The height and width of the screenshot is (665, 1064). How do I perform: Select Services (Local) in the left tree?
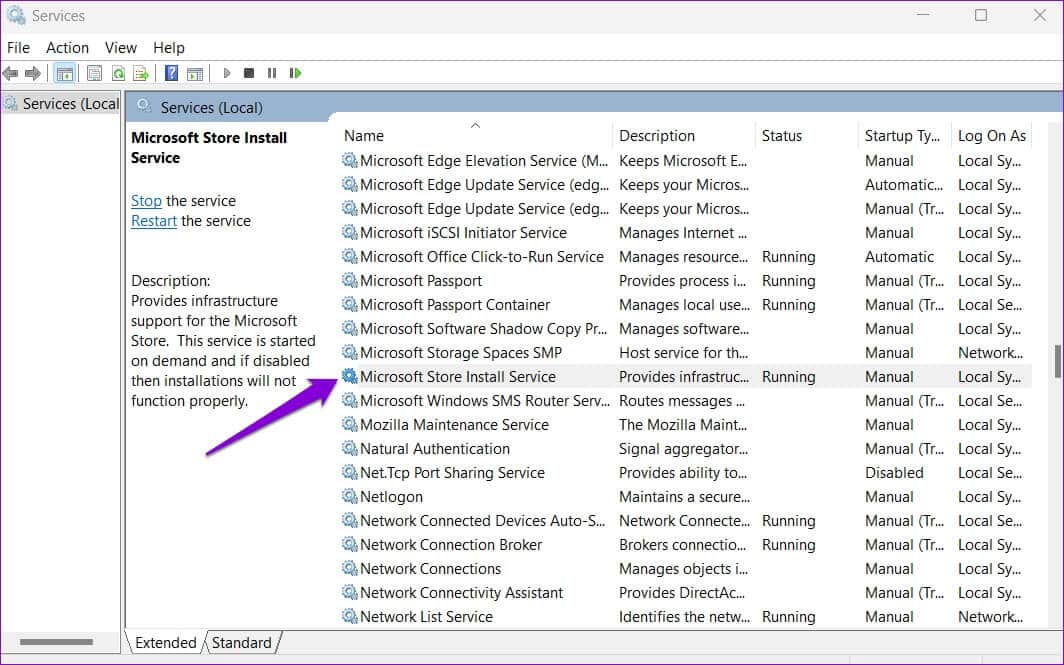click(x=61, y=104)
